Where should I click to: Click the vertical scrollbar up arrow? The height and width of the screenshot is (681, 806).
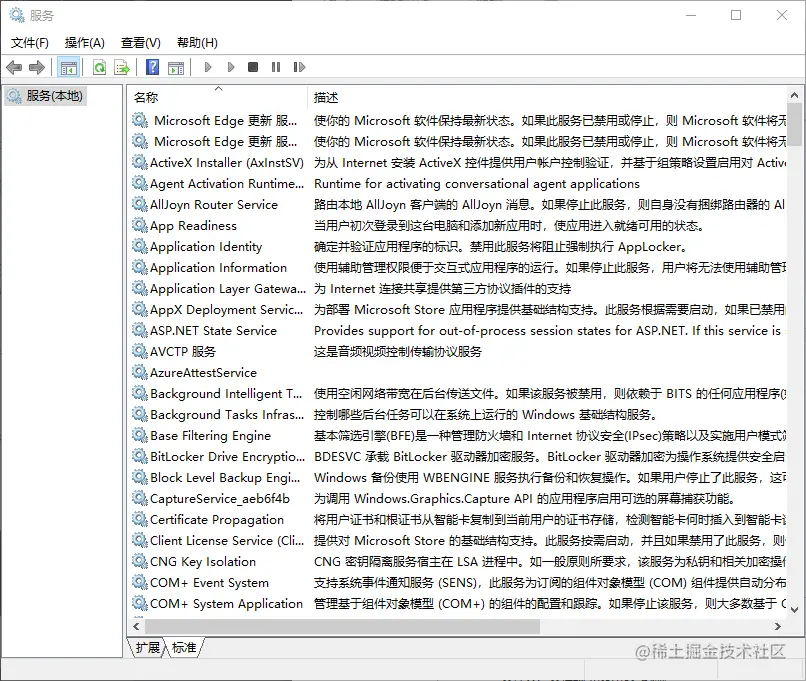click(794, 95)
